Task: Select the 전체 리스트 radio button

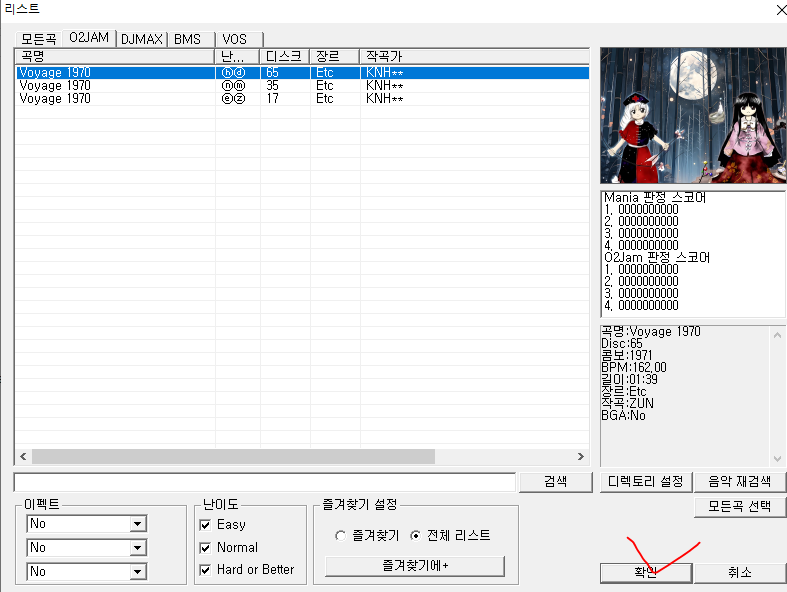Action: (416, 536)
